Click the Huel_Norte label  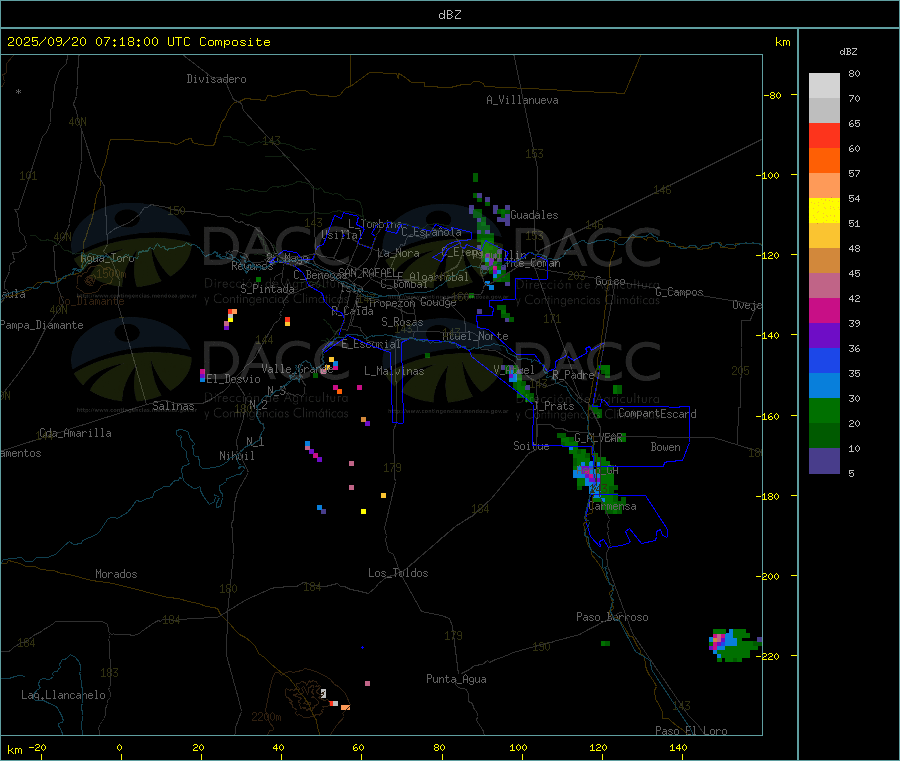point(475,336)
